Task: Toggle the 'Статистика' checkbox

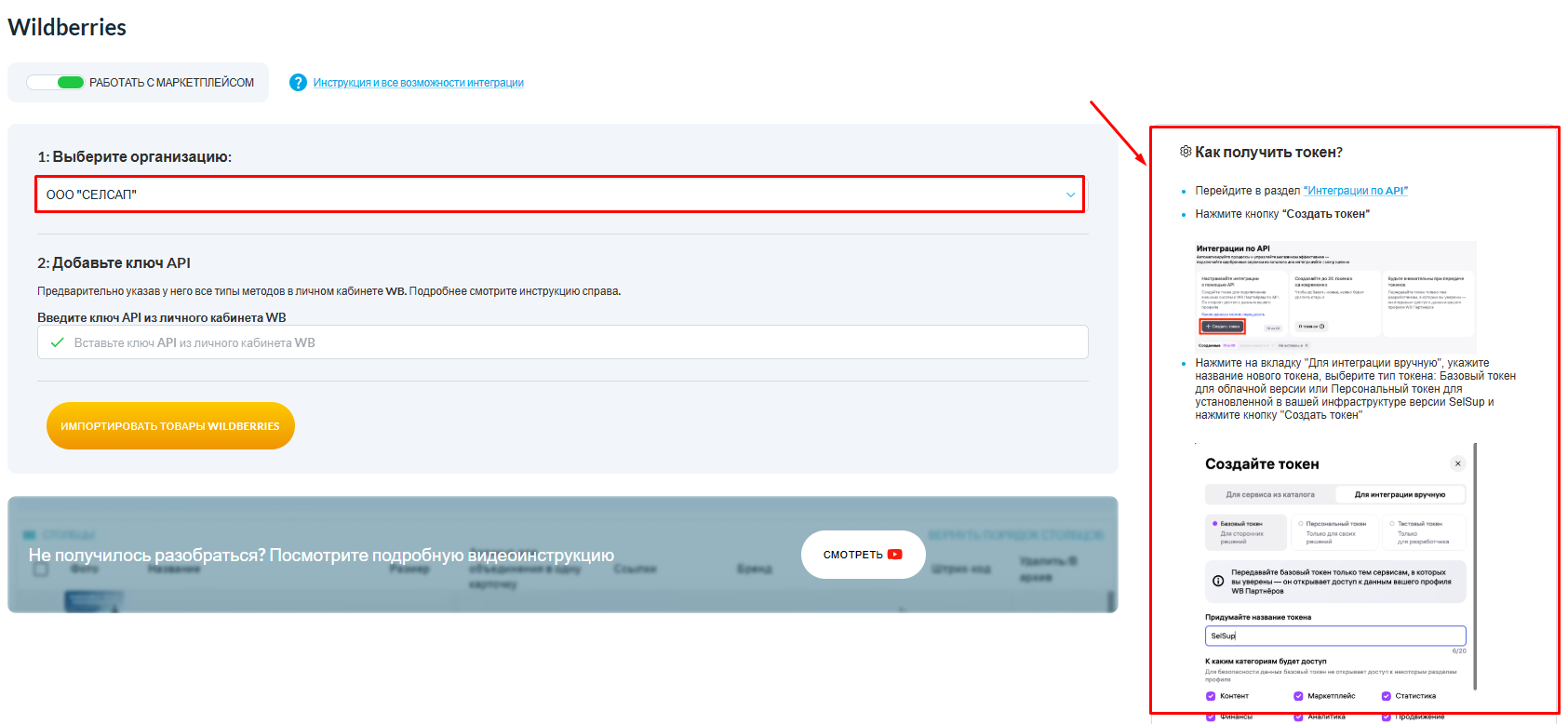Action: pos(1386,696)
